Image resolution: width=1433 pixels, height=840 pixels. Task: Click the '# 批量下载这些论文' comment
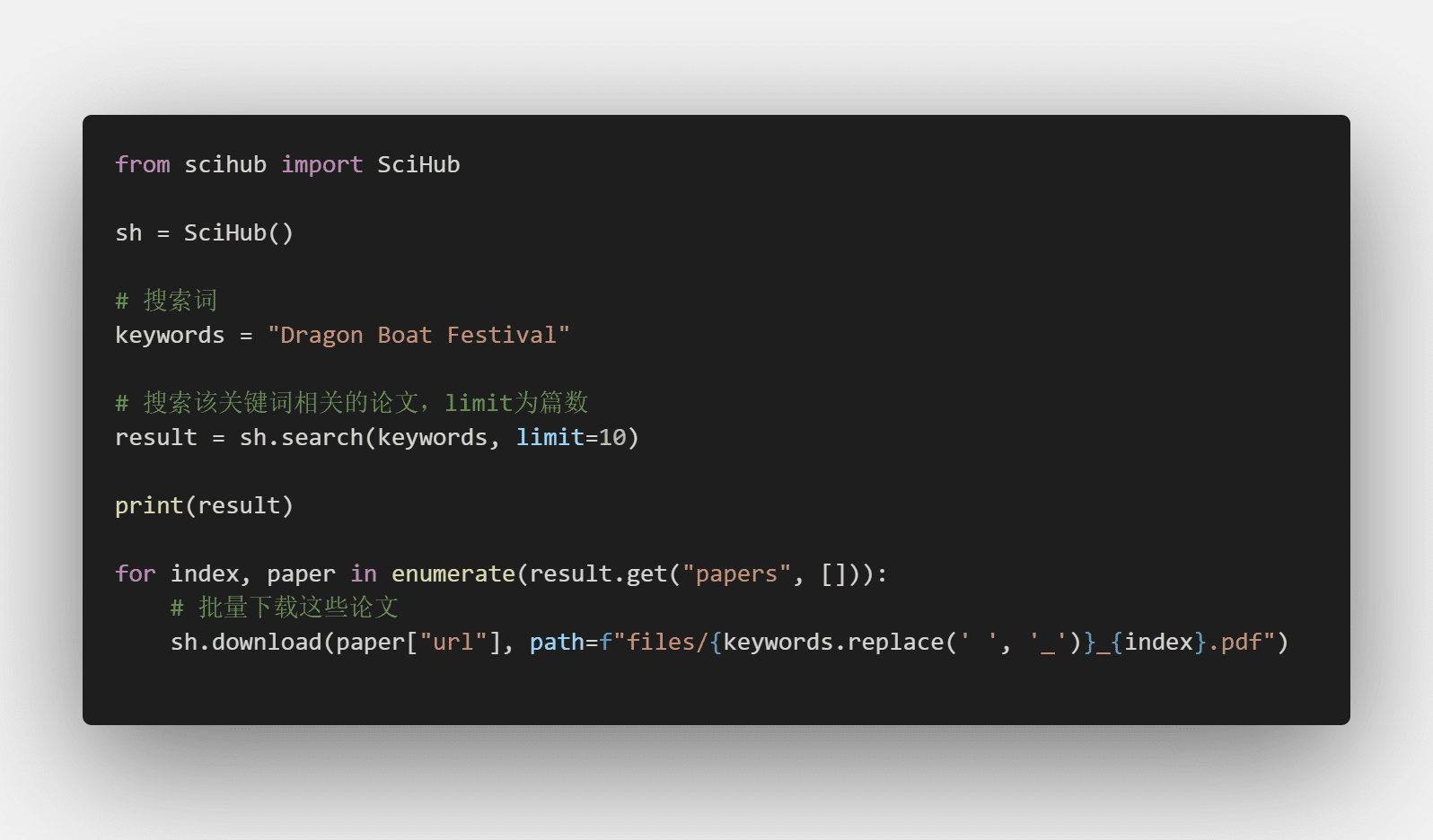pos(285,608)
